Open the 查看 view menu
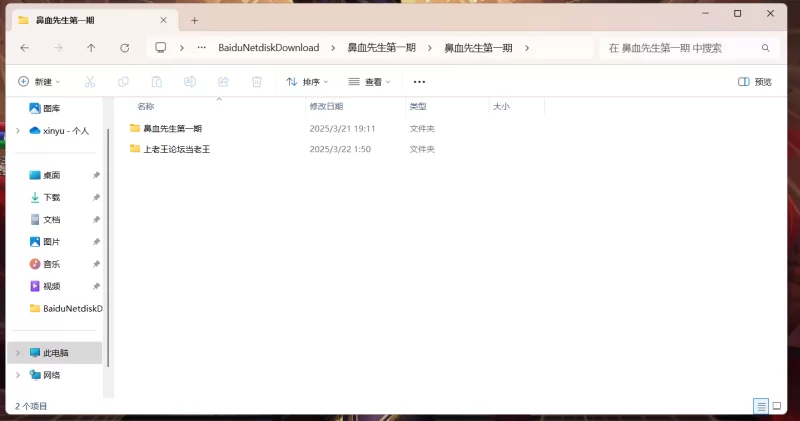800x421 pixels. tap(369, 82)
